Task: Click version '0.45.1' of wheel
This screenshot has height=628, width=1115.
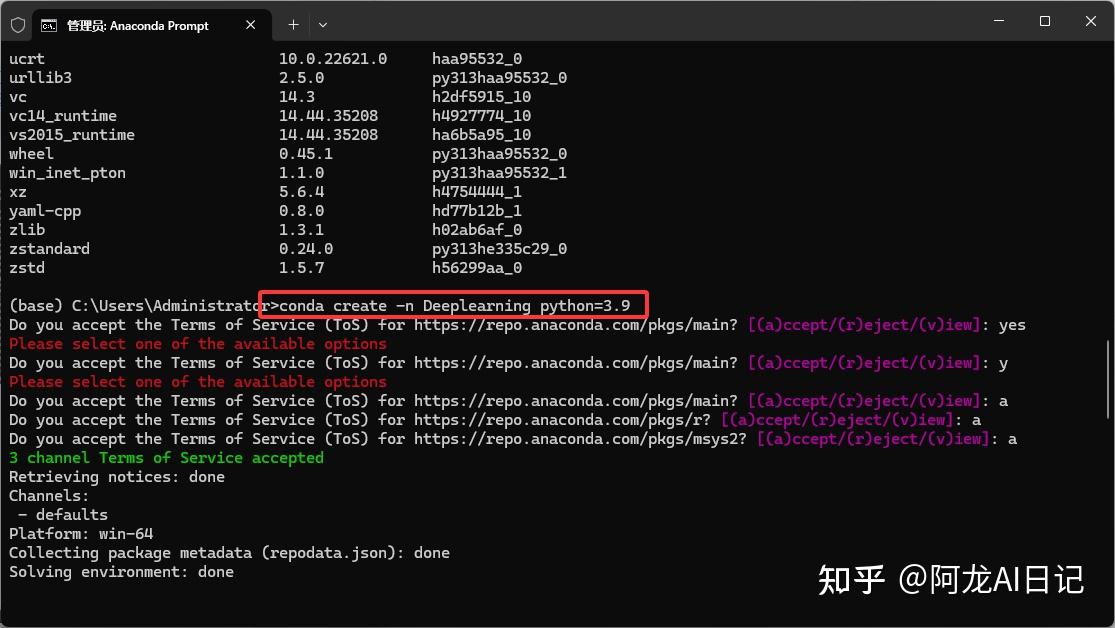Action: pyautogui.click(x=306, y=154)
